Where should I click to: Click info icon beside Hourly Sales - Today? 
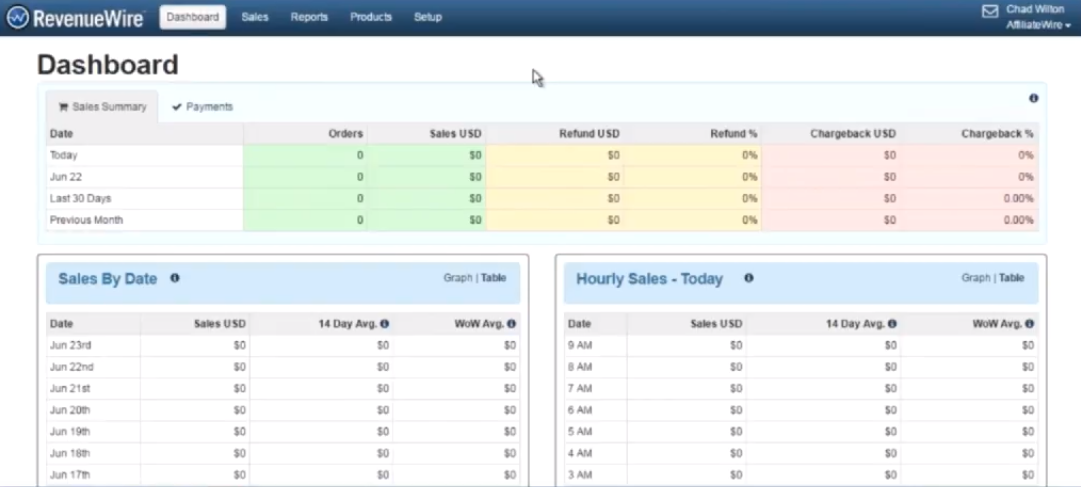pos(748,279)
